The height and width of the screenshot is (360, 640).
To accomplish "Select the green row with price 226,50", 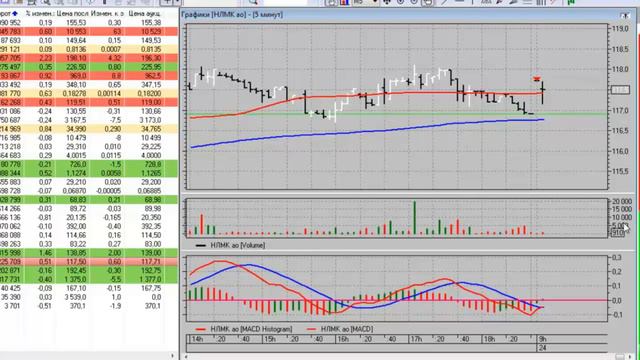I will pos(89,67).
